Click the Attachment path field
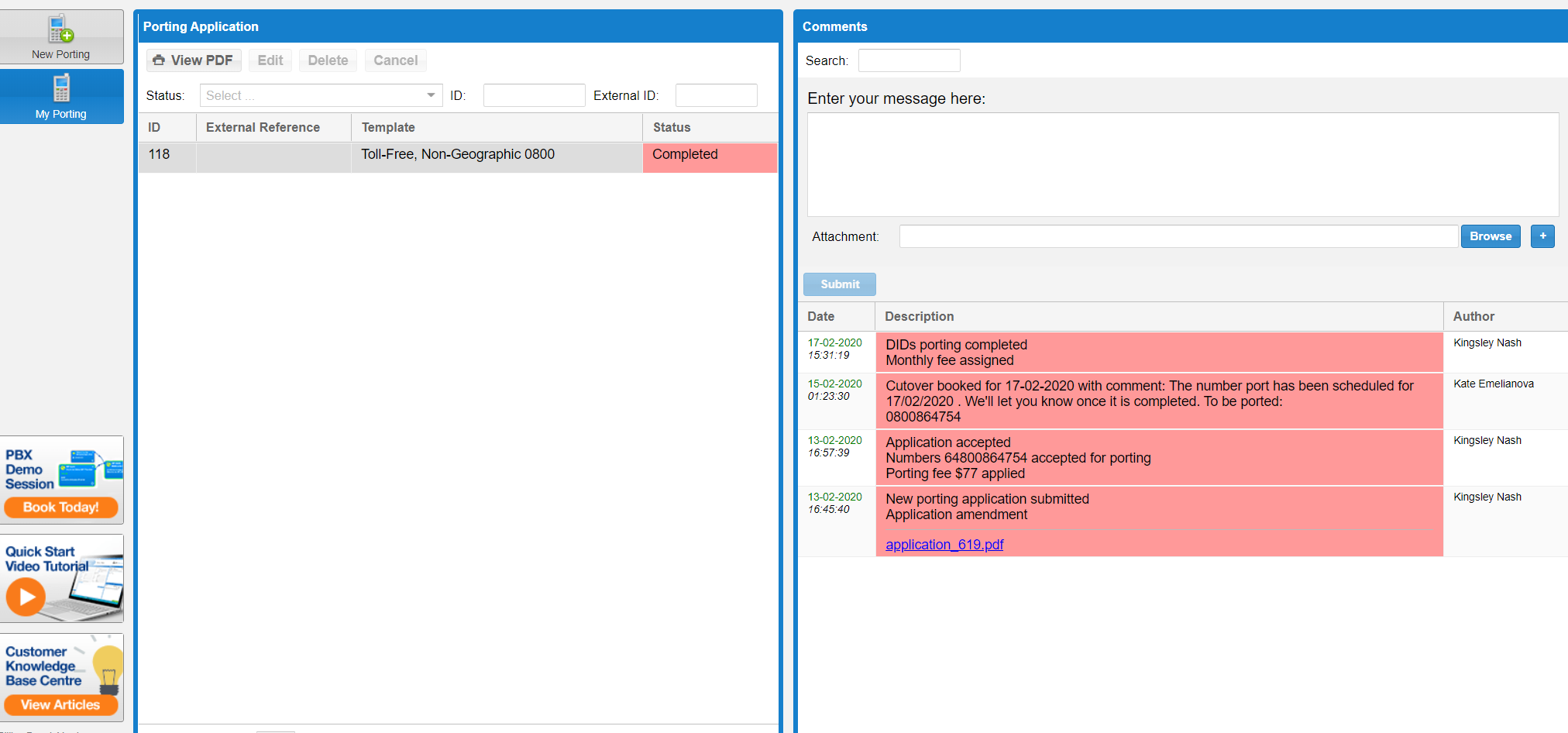This screenshot has width=1568, height=733. pos(1178,236)
